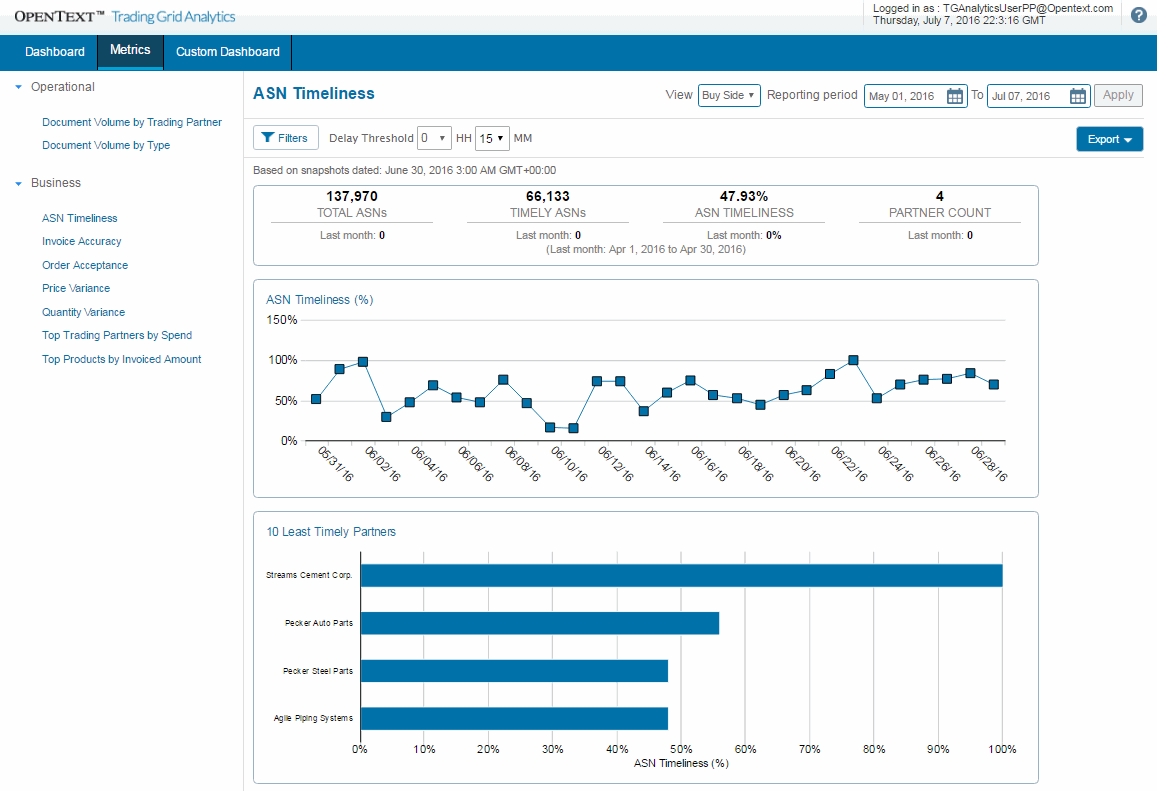Open the Price Variance metric

tap(76, 289)
